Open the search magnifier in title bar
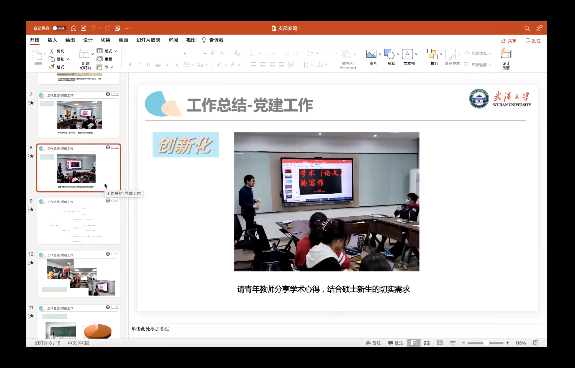 527,28
